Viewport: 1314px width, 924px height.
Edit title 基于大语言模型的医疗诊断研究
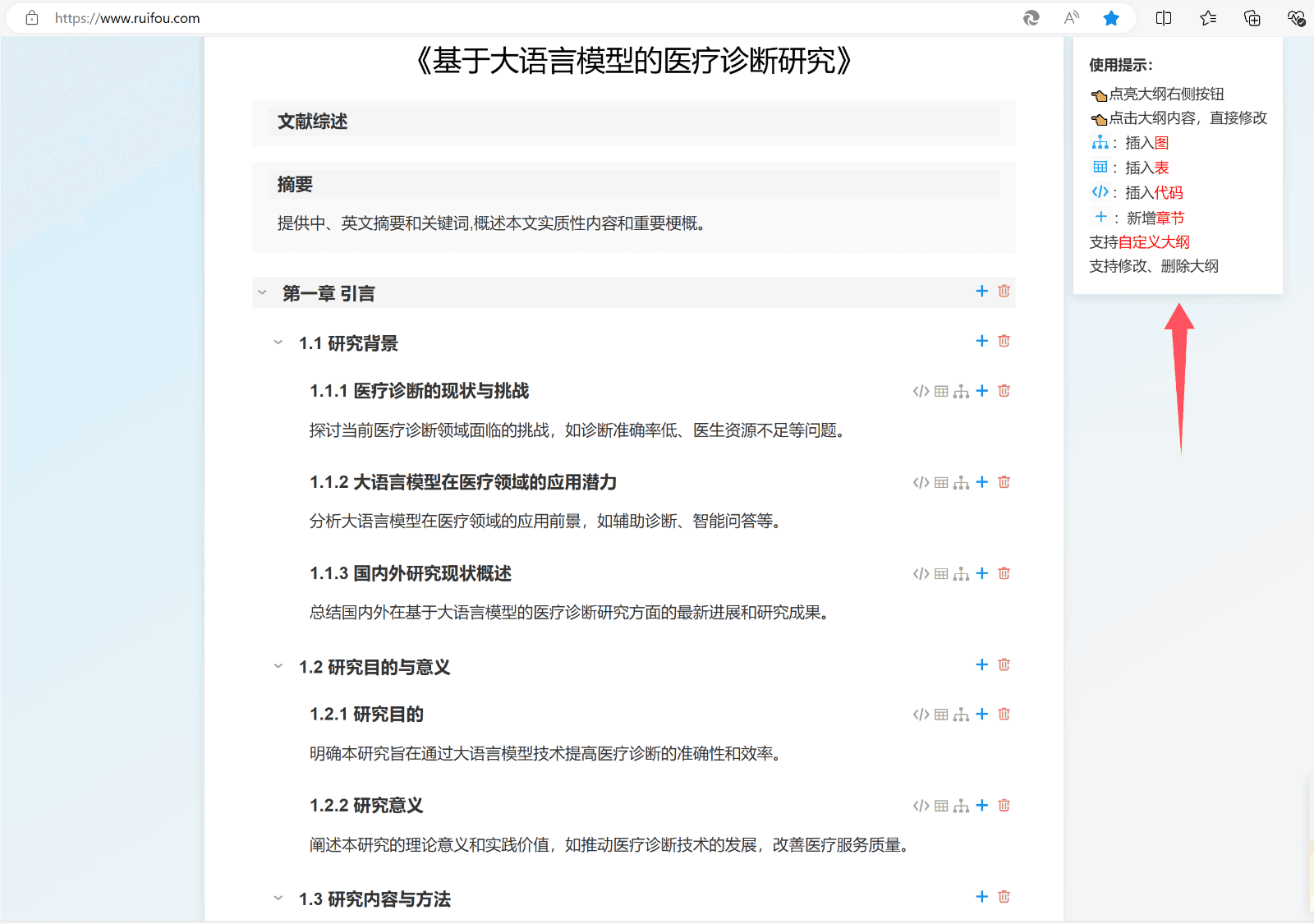coord(633,61)
